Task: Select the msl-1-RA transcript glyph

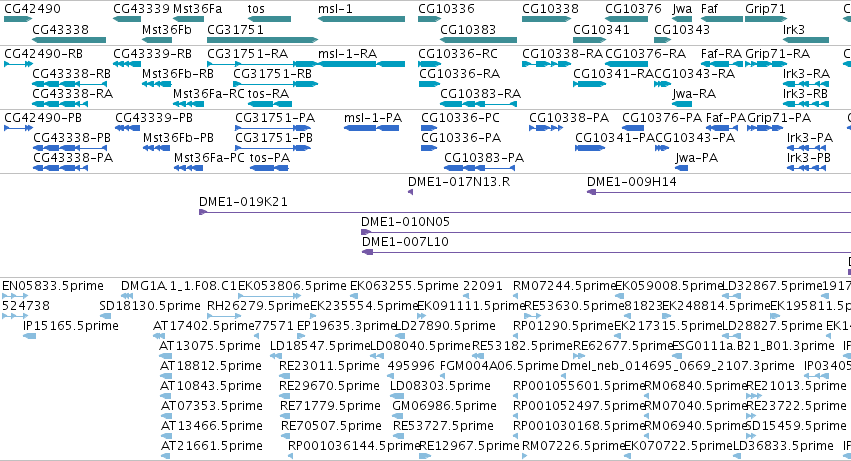Action: point(361,64)
